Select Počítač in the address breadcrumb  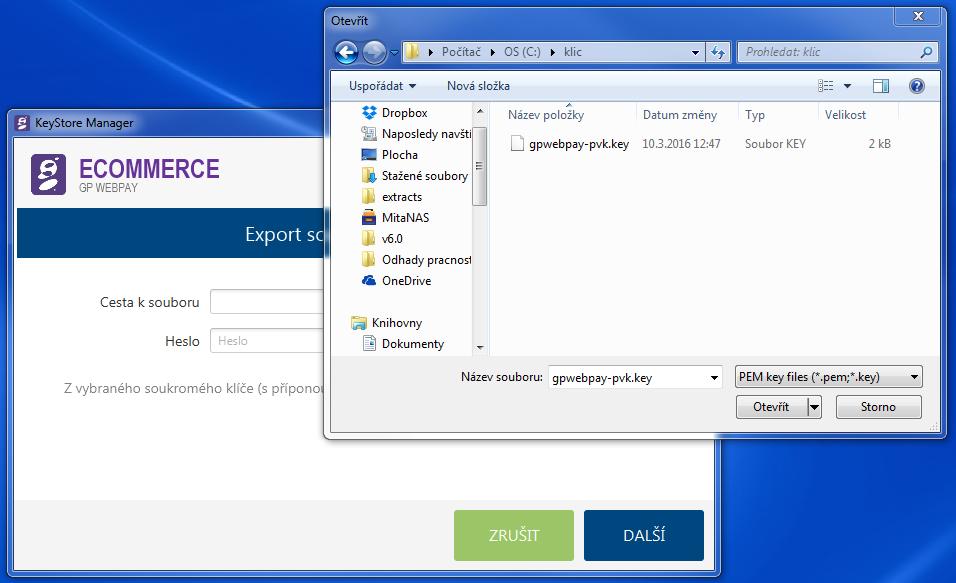(x=461, y=52)
